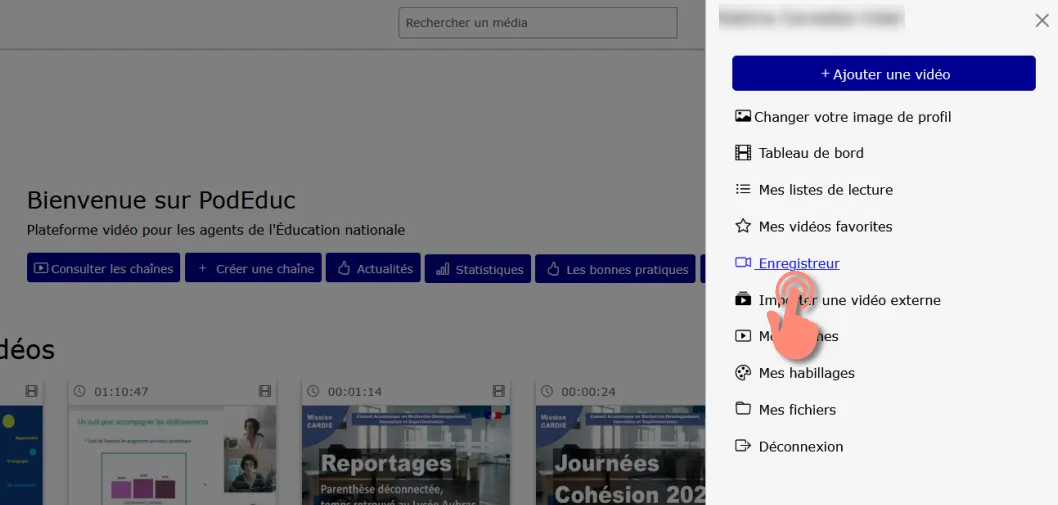Click the profile image picture icon
Image resolution: width=1058 pixels, height=505 pixels.
(743, 116)
